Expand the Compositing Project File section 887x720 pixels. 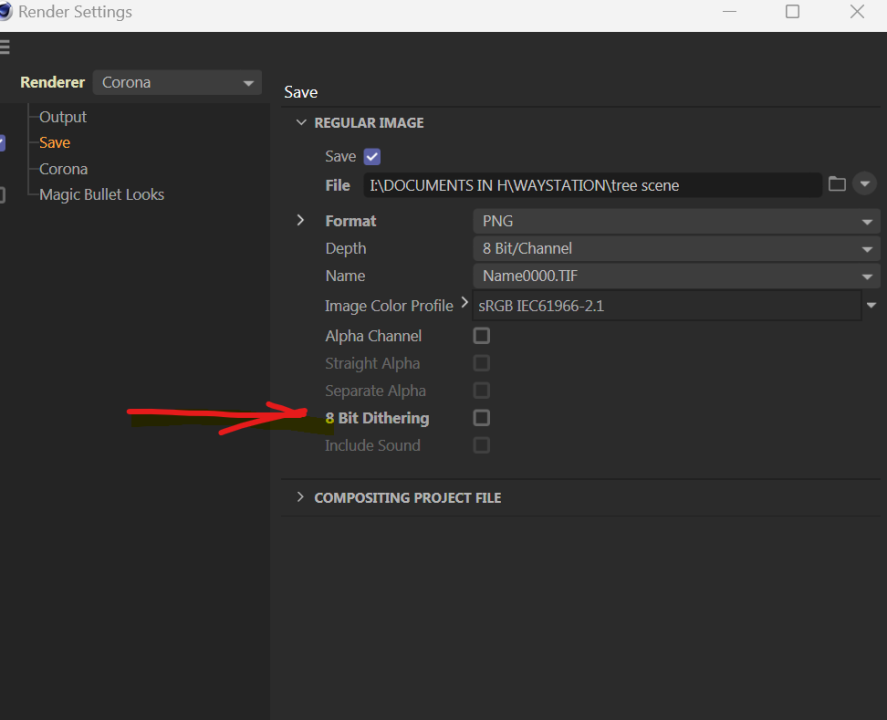pos(300,497)
